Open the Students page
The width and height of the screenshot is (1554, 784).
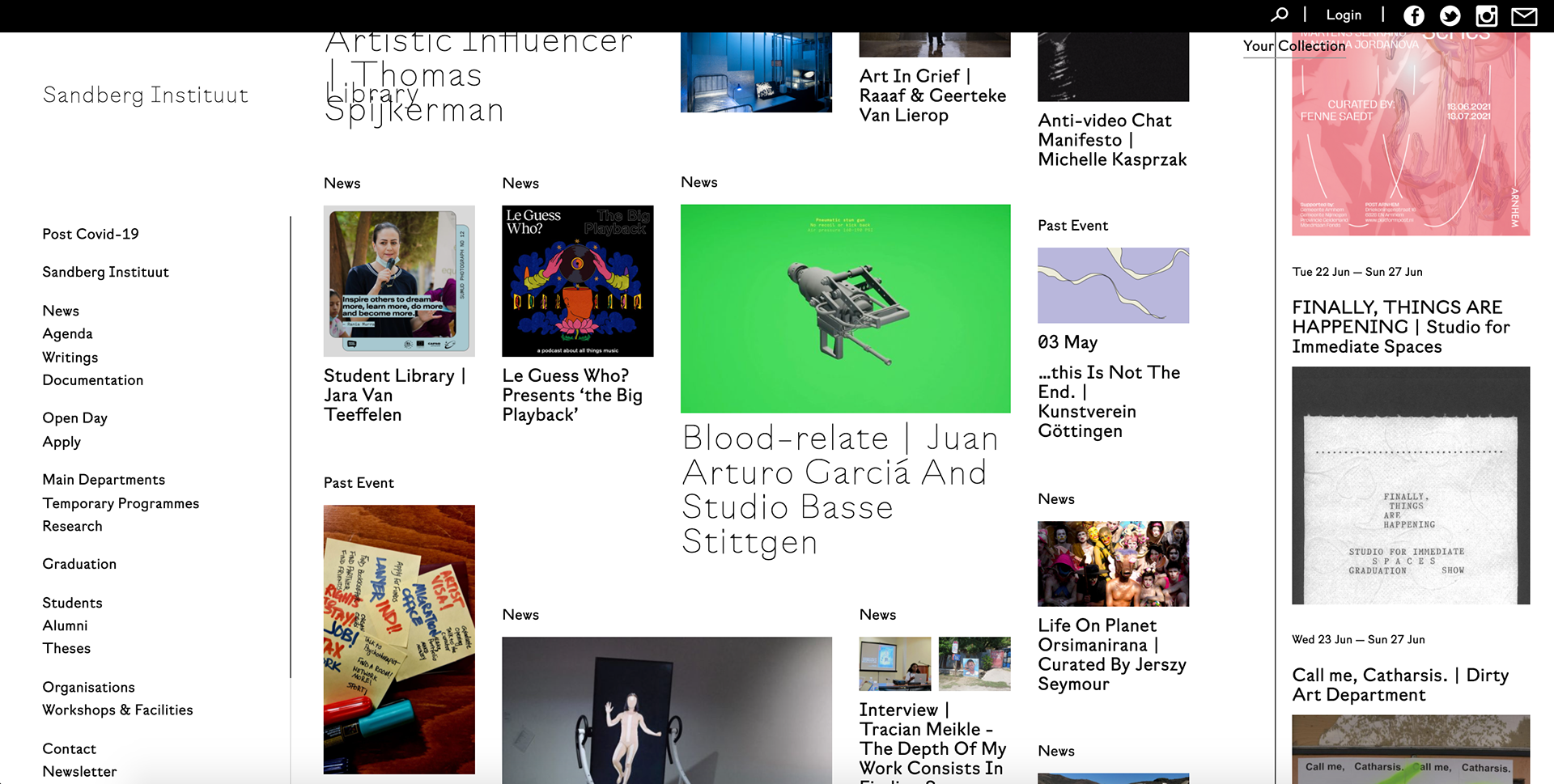tap(72, 603)
